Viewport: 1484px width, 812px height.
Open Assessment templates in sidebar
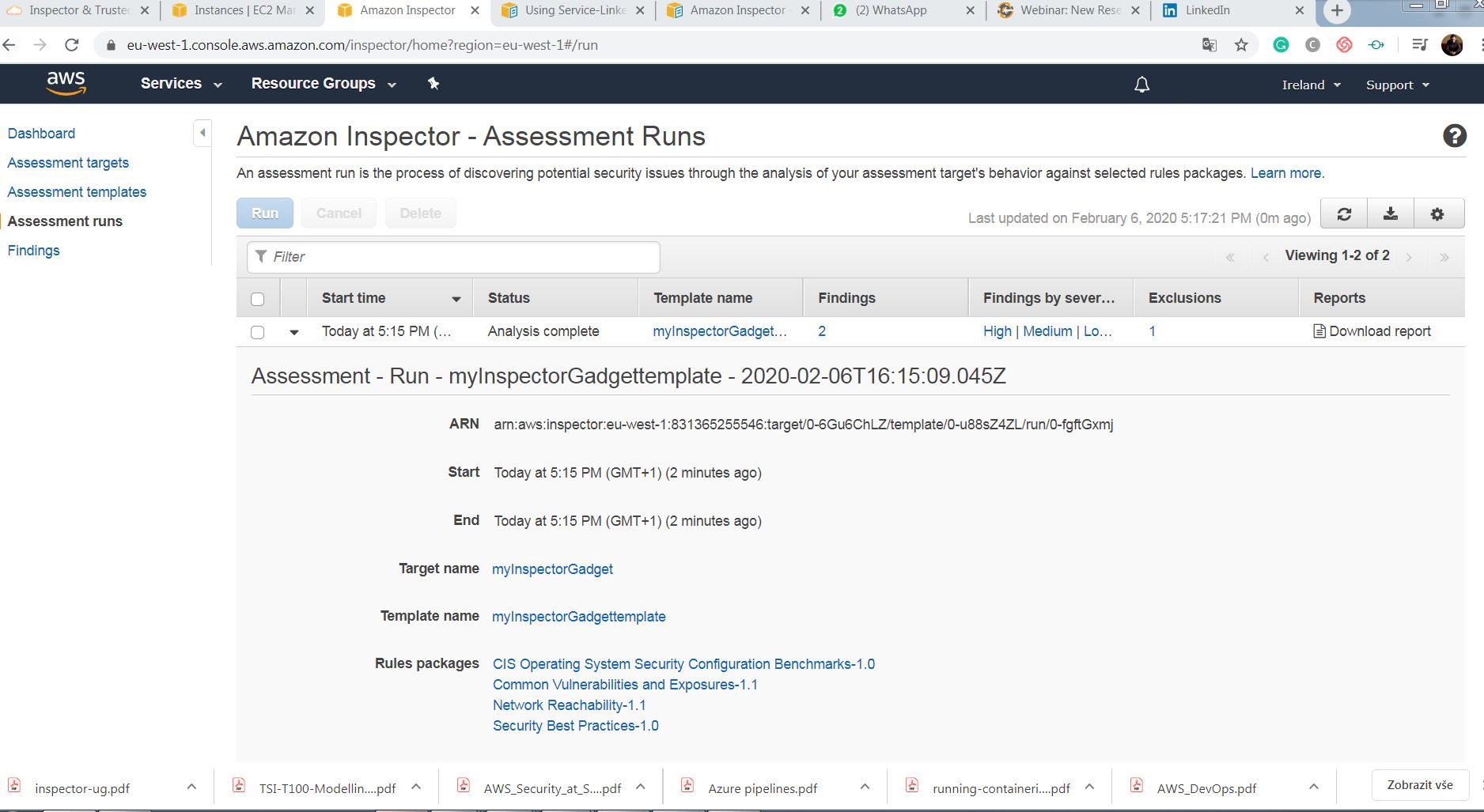(77, 191)
